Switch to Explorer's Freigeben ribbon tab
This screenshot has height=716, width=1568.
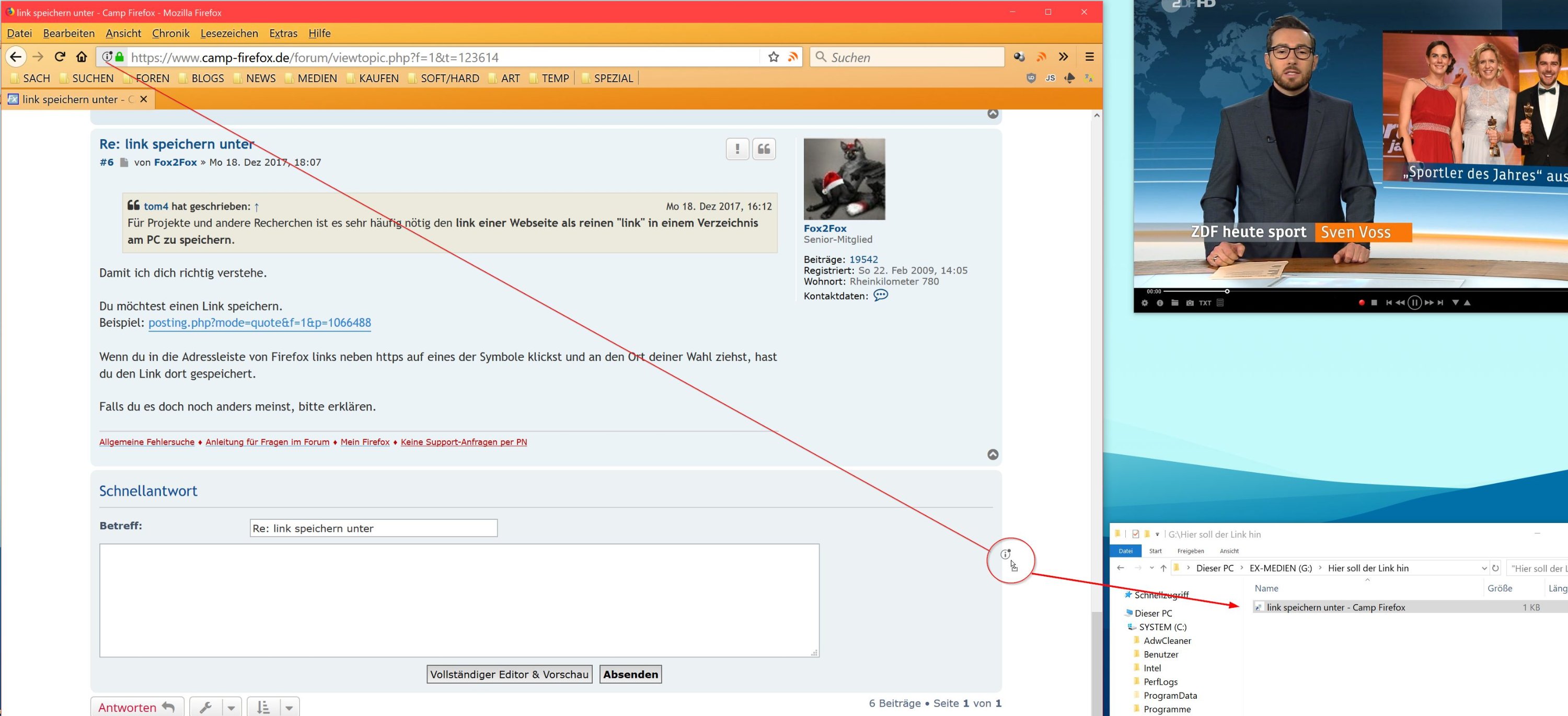click(1190, 551)
